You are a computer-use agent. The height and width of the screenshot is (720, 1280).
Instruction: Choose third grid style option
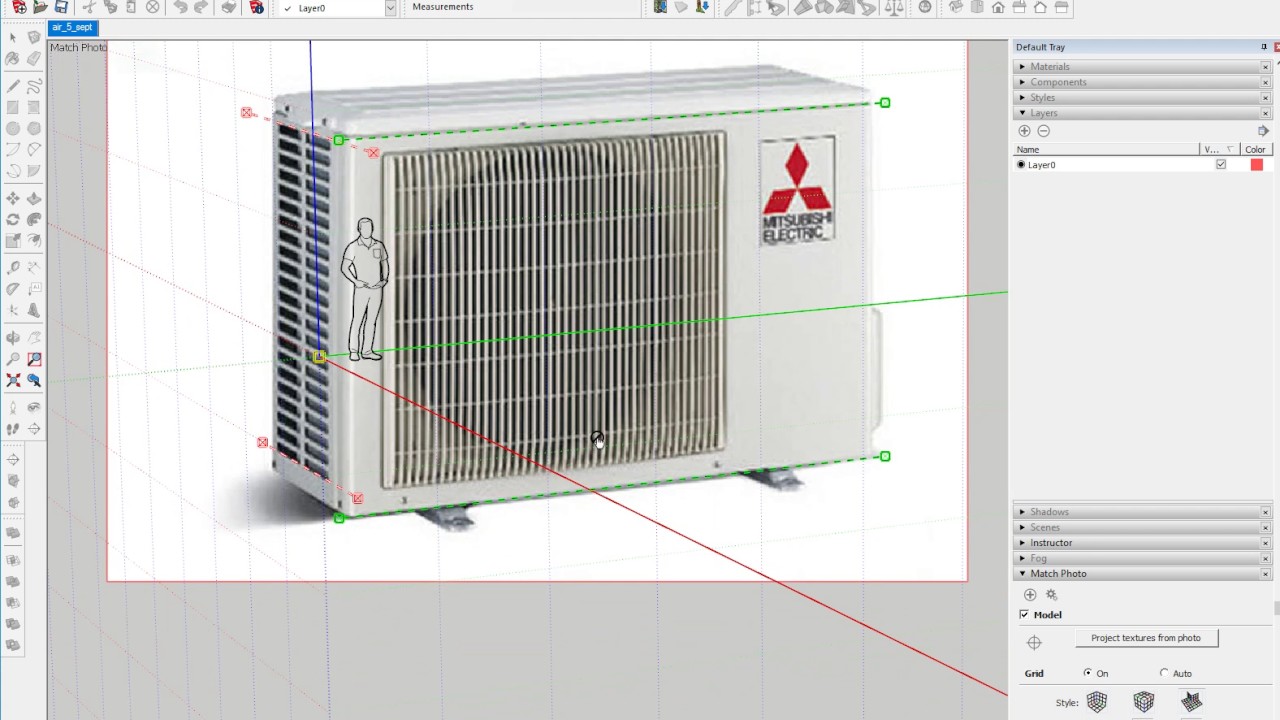(x=1191, y=702)
